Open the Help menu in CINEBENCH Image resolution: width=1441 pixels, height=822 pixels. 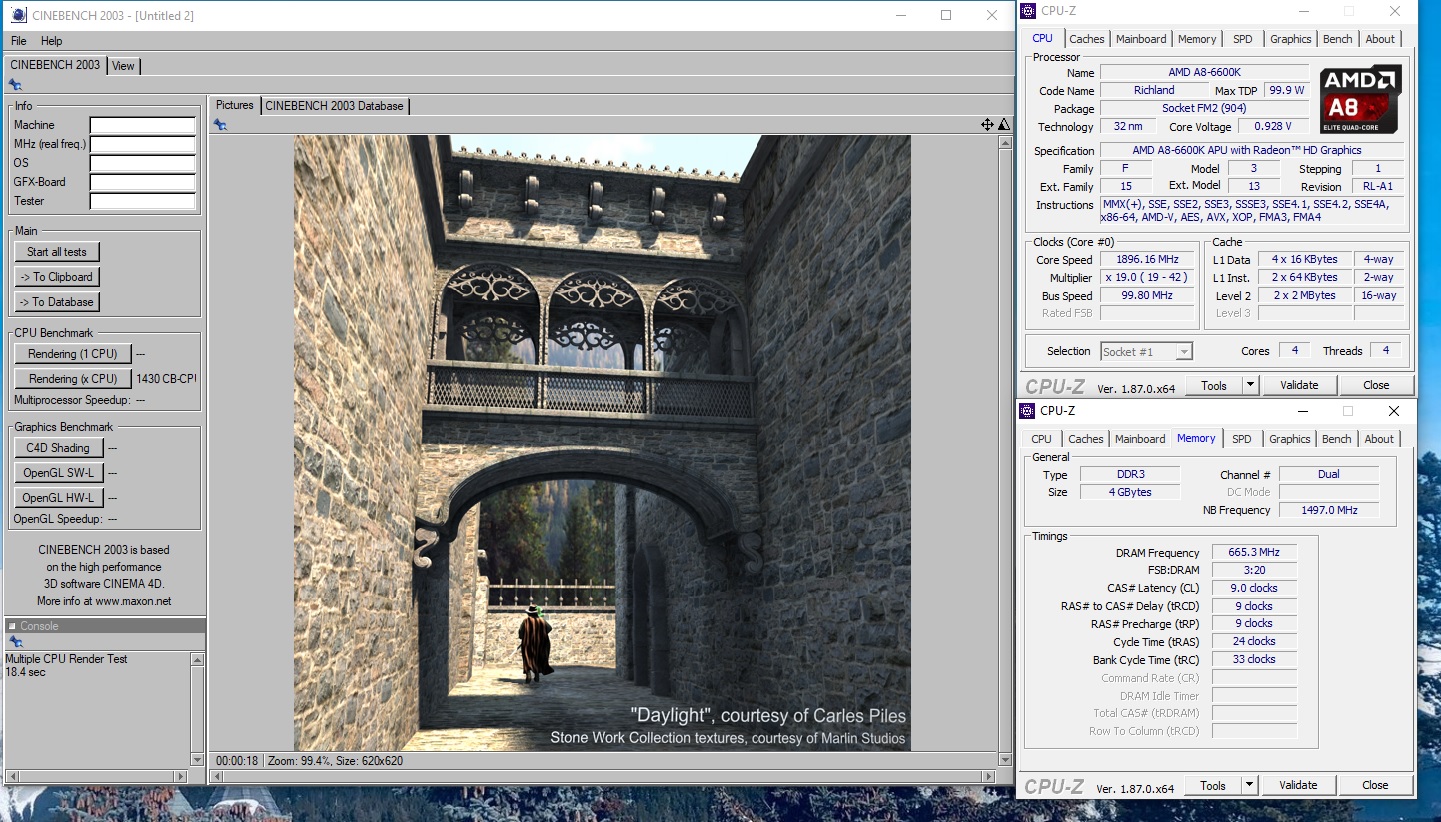coord(52,41)
